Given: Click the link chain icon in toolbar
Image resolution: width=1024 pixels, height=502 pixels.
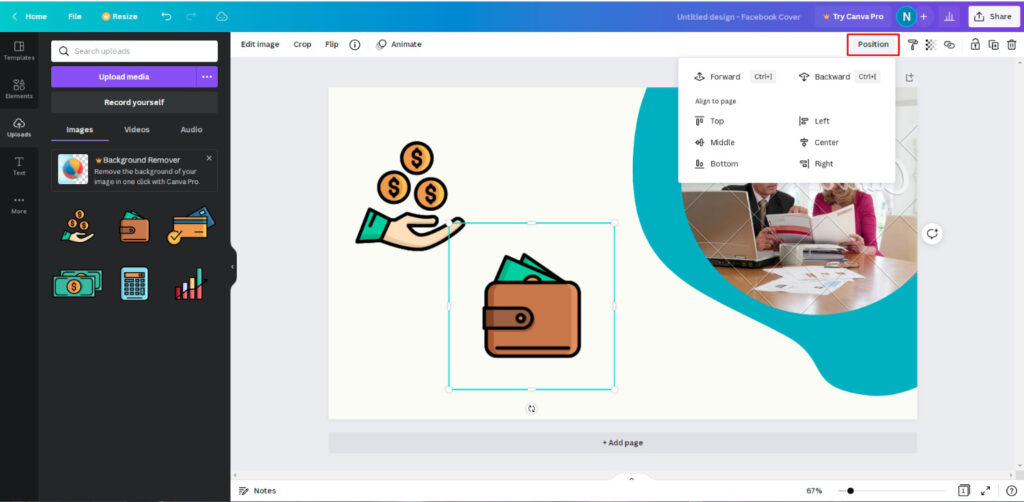Looking at the screenshot, I should click(949, 45).
